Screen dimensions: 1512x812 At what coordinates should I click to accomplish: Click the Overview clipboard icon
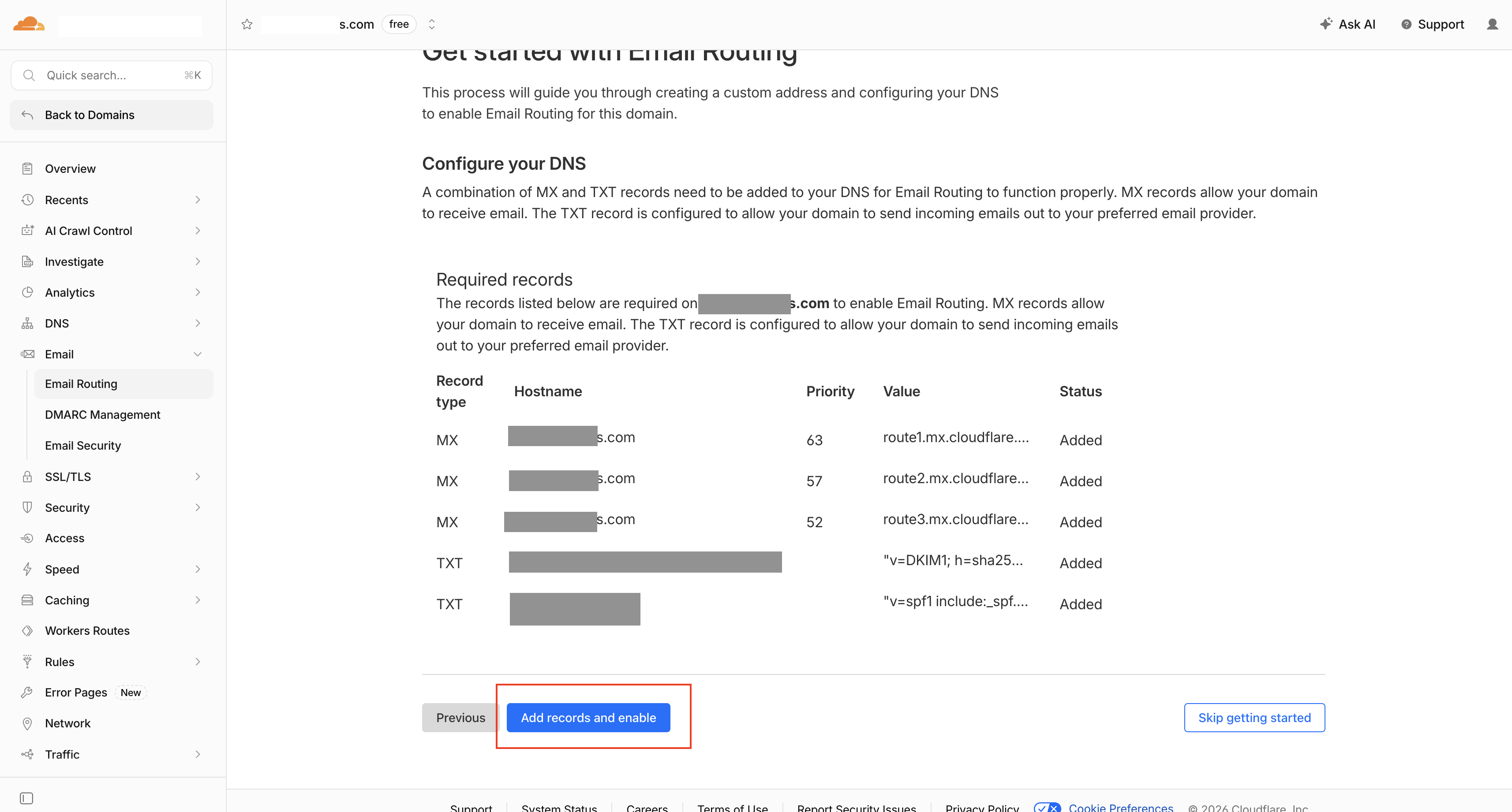click(x=27, y=169)
